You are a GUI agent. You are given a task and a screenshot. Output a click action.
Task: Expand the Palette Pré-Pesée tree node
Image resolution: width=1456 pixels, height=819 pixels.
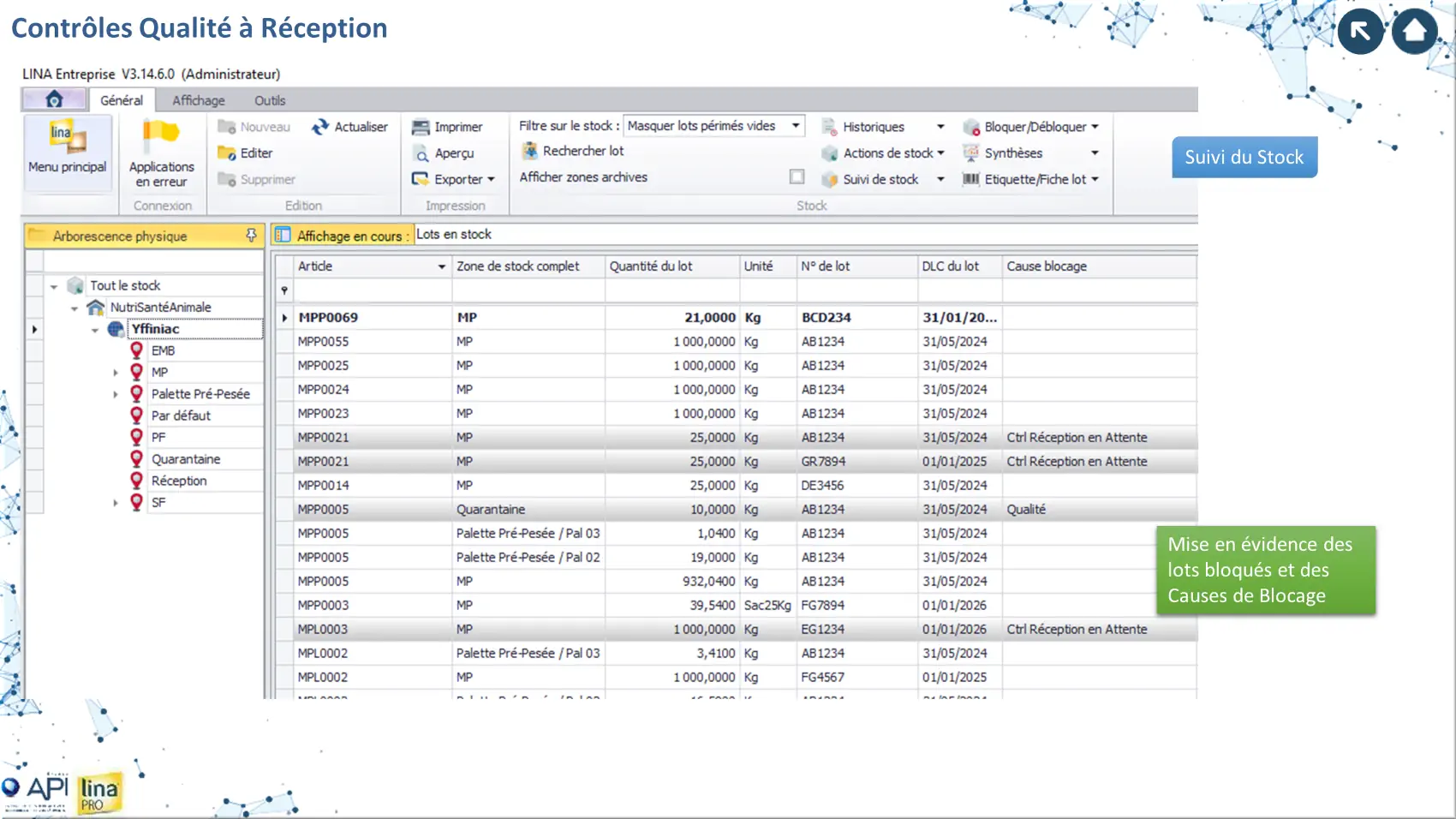point(116,394)
